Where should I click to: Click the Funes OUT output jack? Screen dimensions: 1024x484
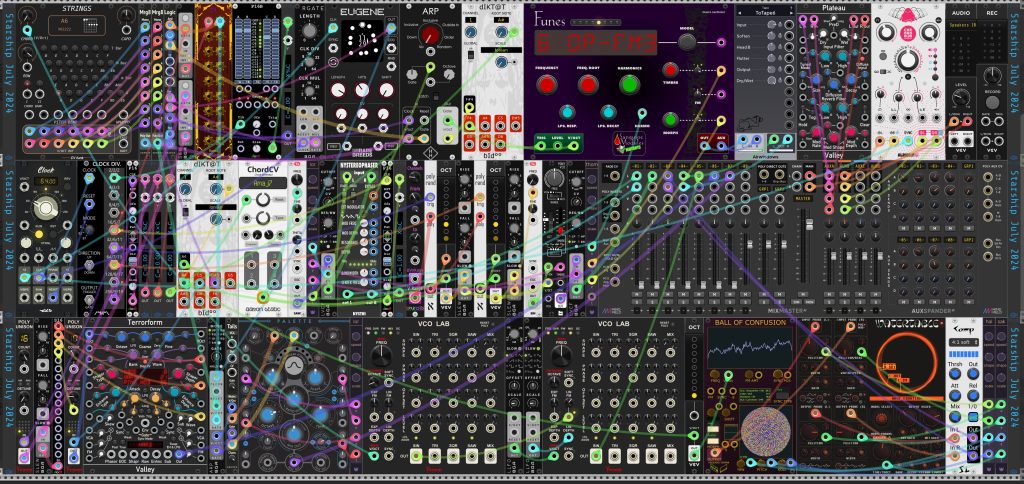tap(704, 145)
